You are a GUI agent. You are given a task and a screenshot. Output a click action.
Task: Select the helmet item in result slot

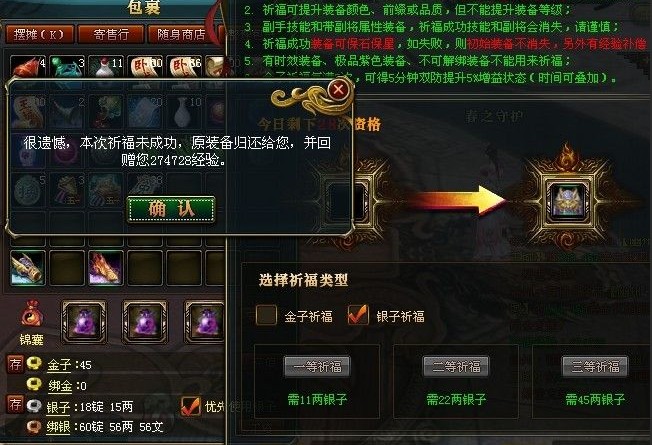click(568, 201)
